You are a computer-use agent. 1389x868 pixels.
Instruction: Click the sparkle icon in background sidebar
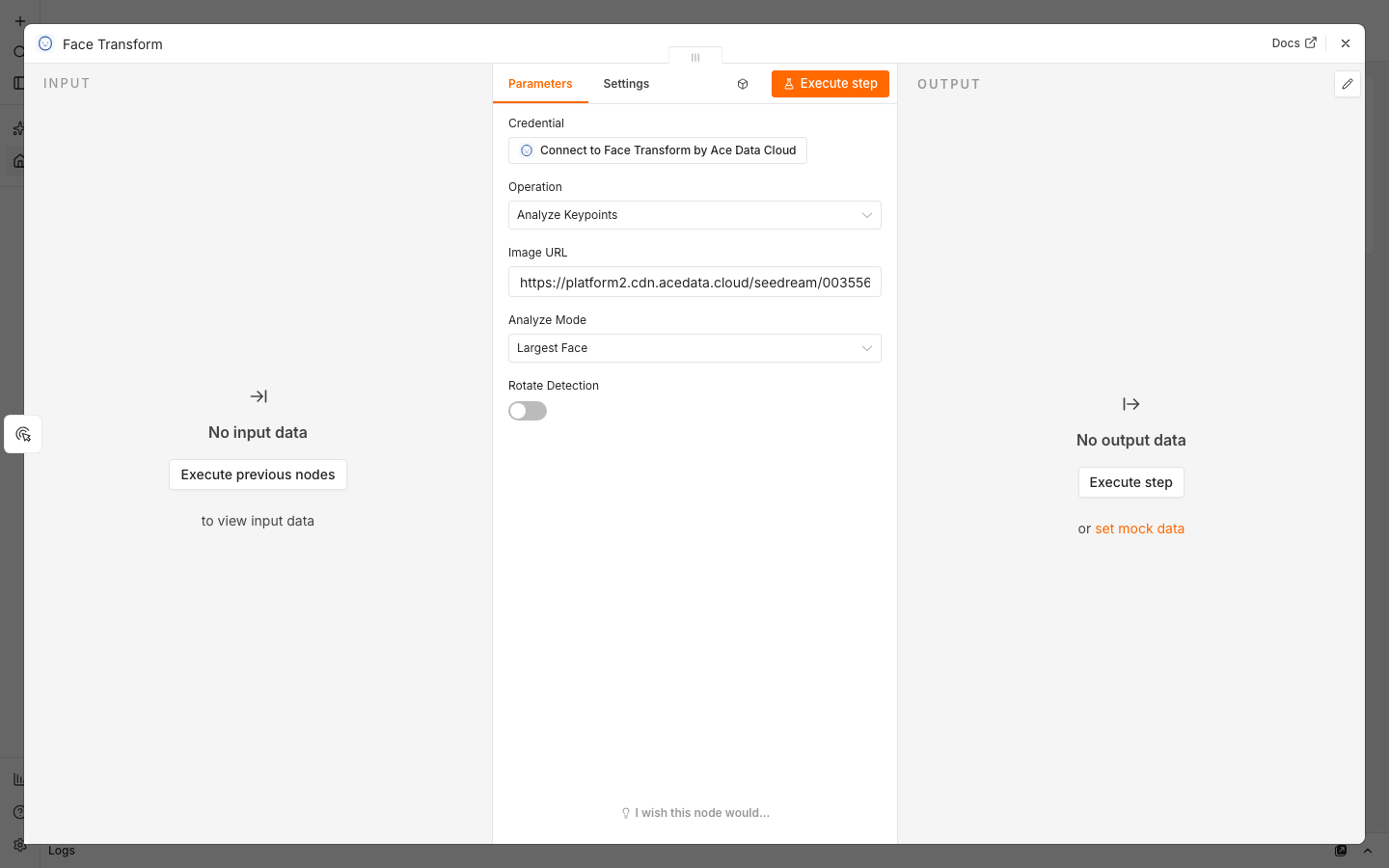pos(18,128)
